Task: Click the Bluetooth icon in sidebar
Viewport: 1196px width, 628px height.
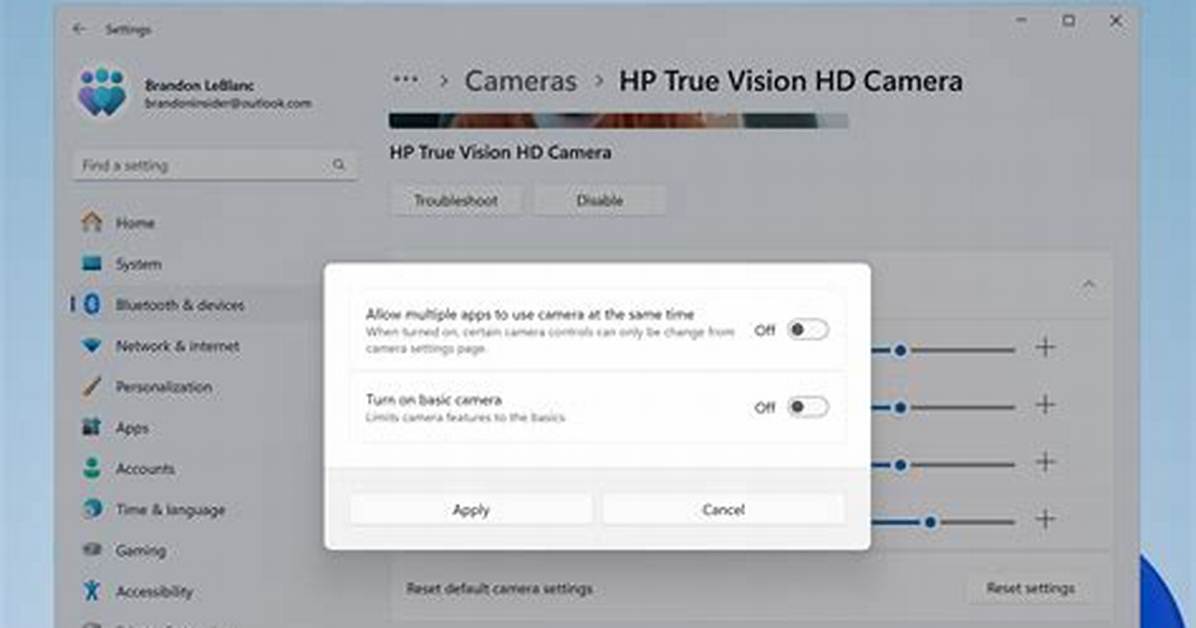Action: click(x=92, y=304)
